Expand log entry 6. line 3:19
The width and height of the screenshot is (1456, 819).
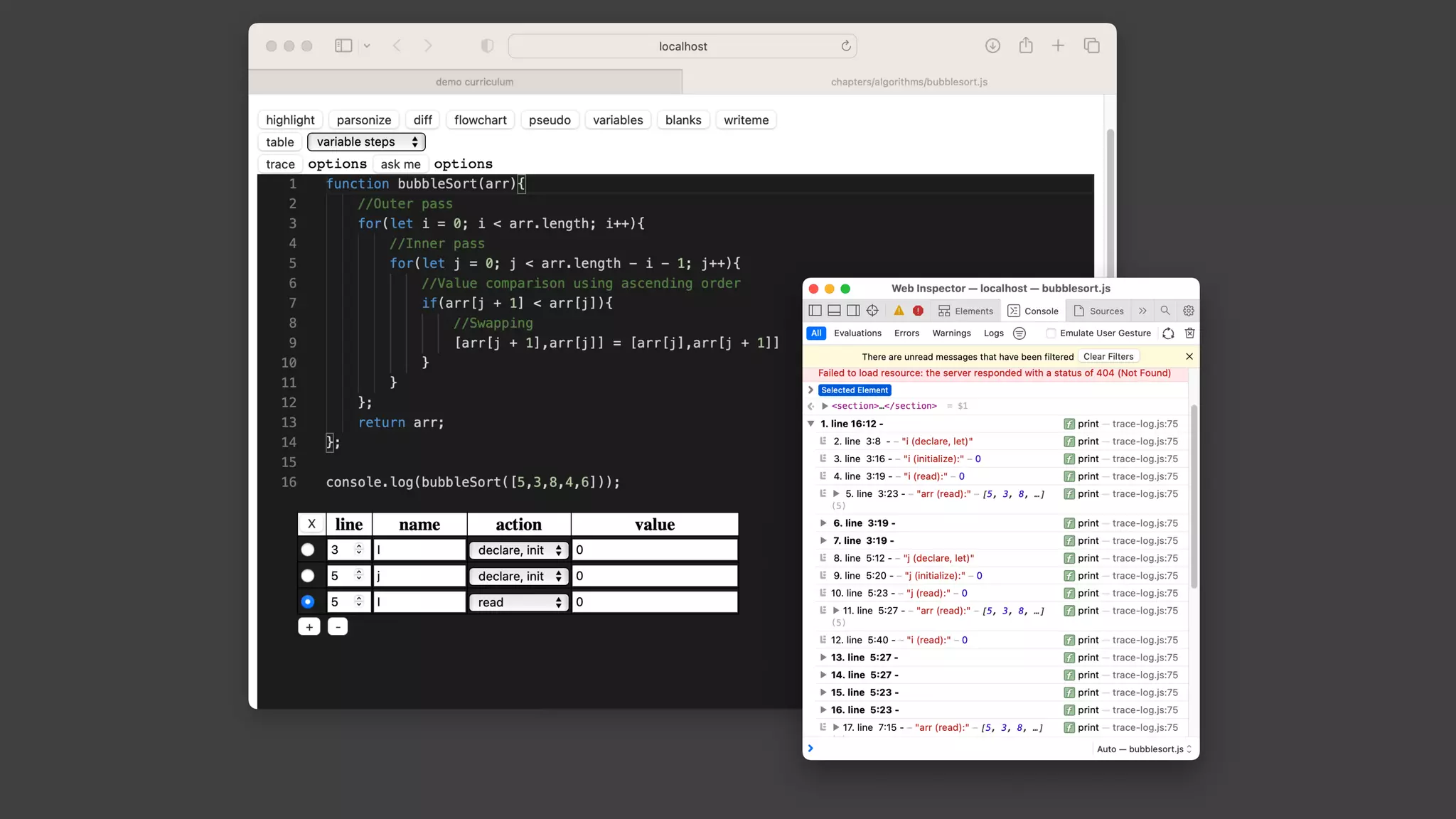click(823, 523)
